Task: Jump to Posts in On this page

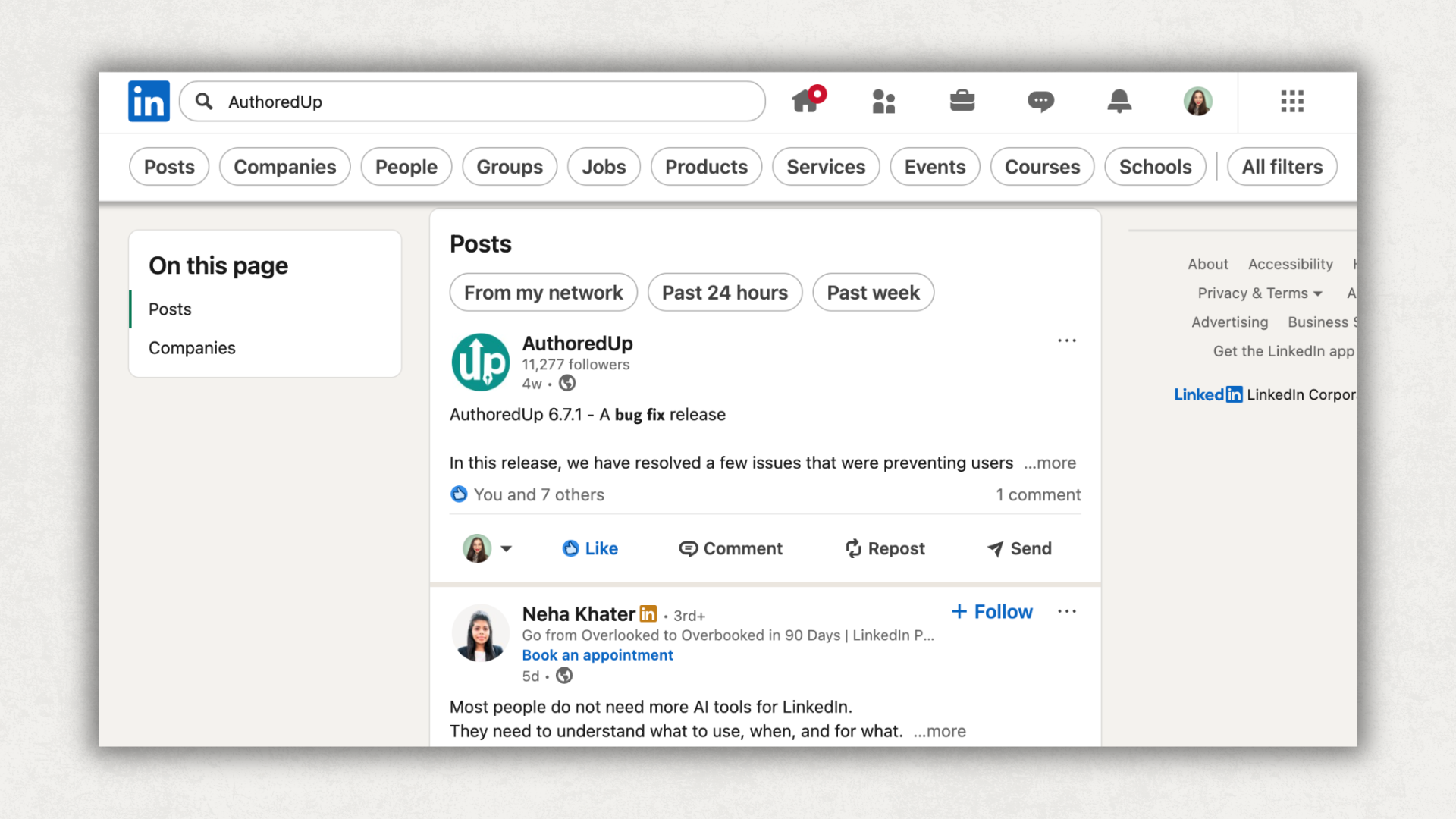Action: pyautogui.click(x=170, y=309)
